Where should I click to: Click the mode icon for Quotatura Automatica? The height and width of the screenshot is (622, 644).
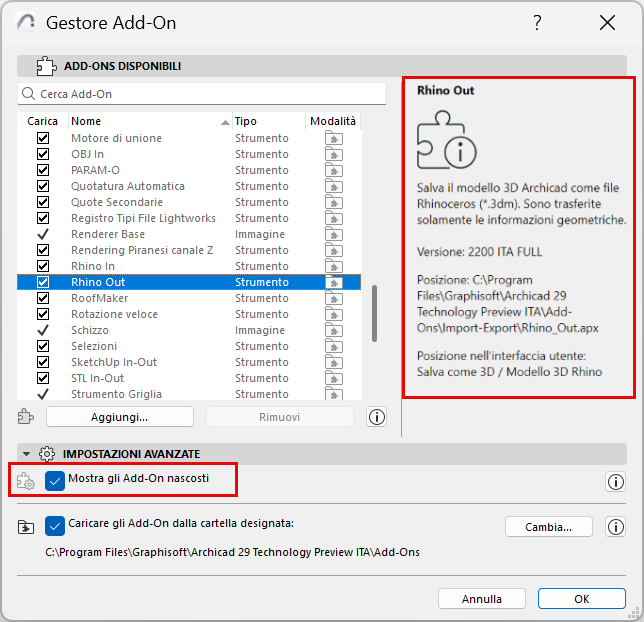click(x=334, y=187)
